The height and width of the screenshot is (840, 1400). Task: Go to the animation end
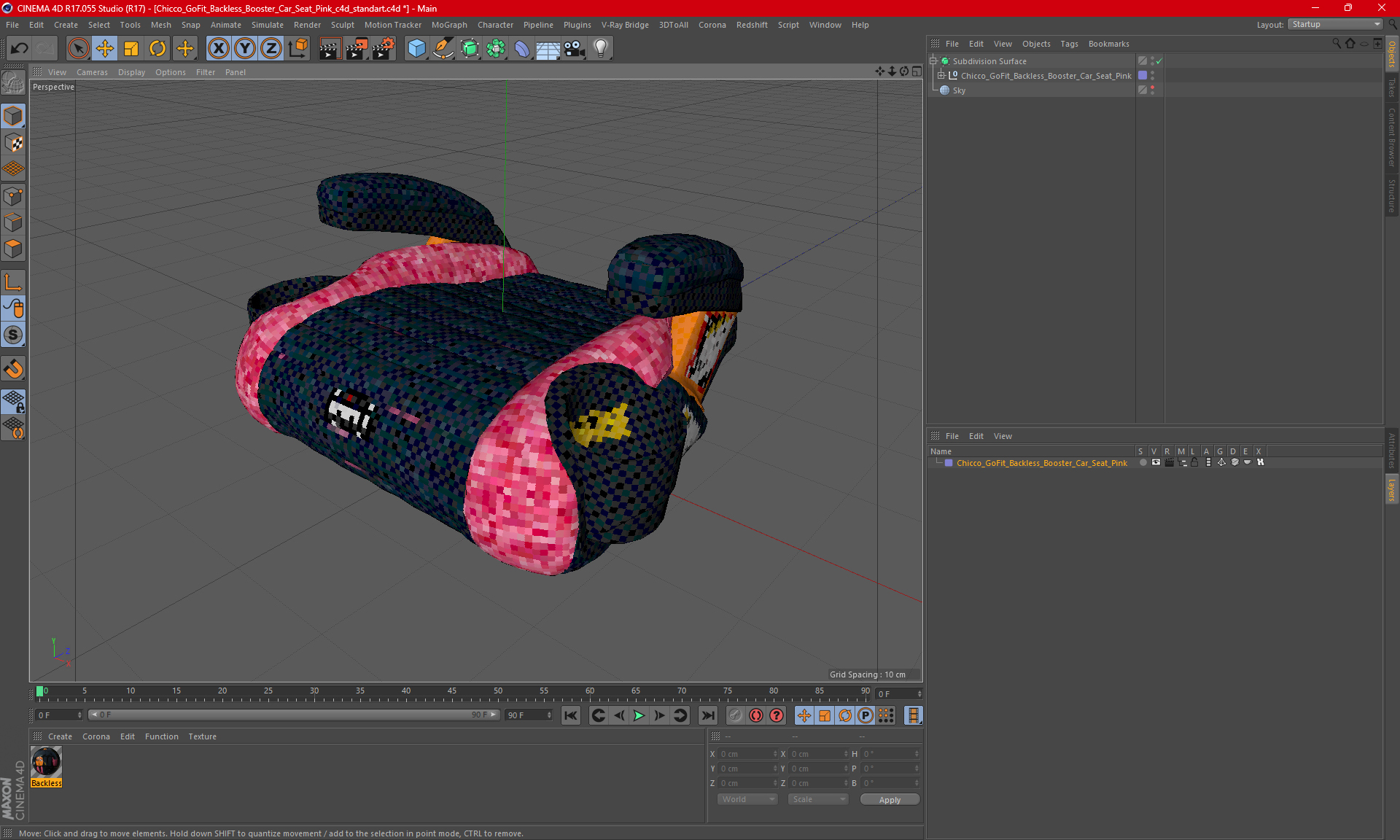point(707,715)
